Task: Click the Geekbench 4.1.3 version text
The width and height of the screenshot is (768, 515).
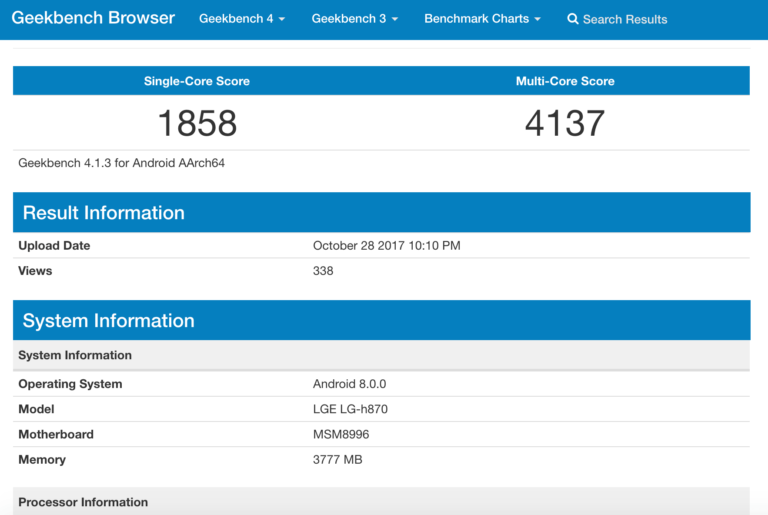Action: pos(121,162)
